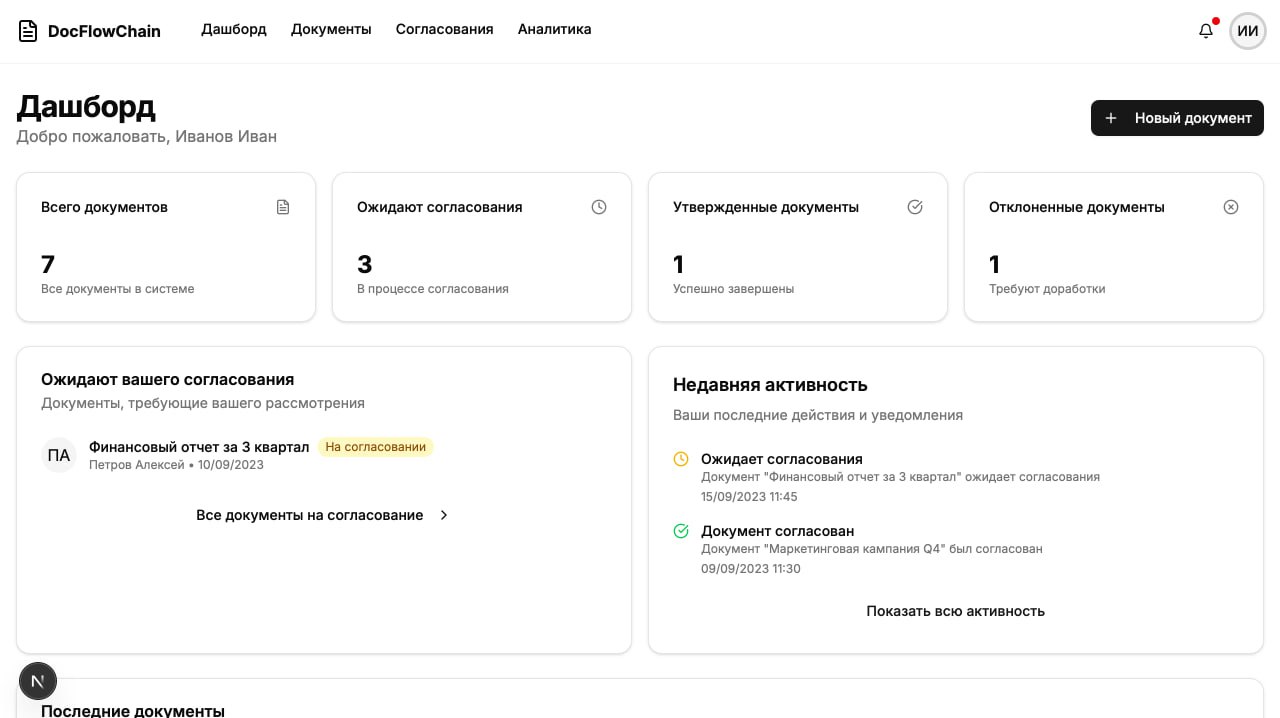Go to the Дашборд menu item
This screenshot has height=718, width=1280.
234,29
